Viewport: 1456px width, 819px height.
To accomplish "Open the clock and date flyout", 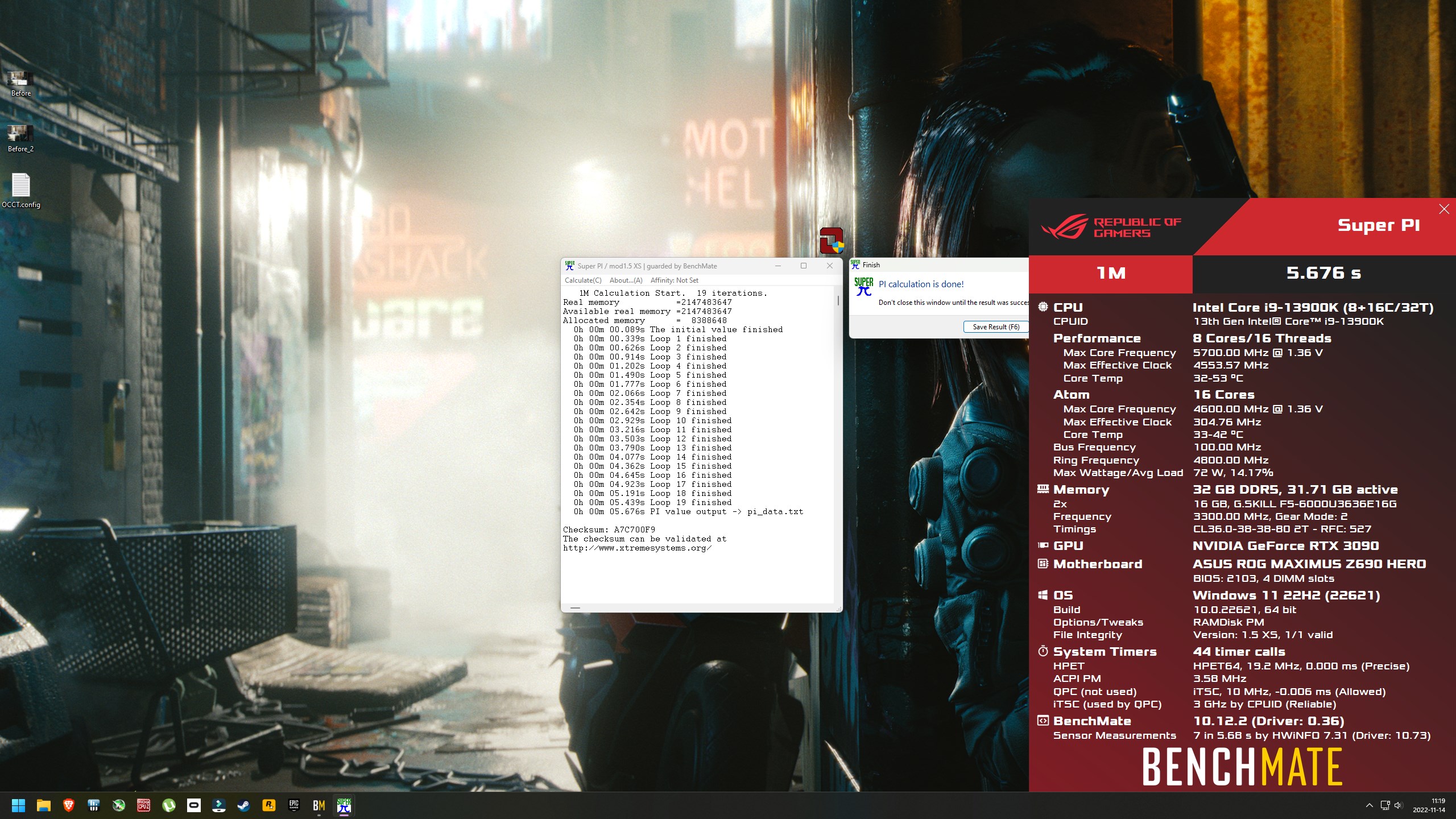I will pos(1429,805).
